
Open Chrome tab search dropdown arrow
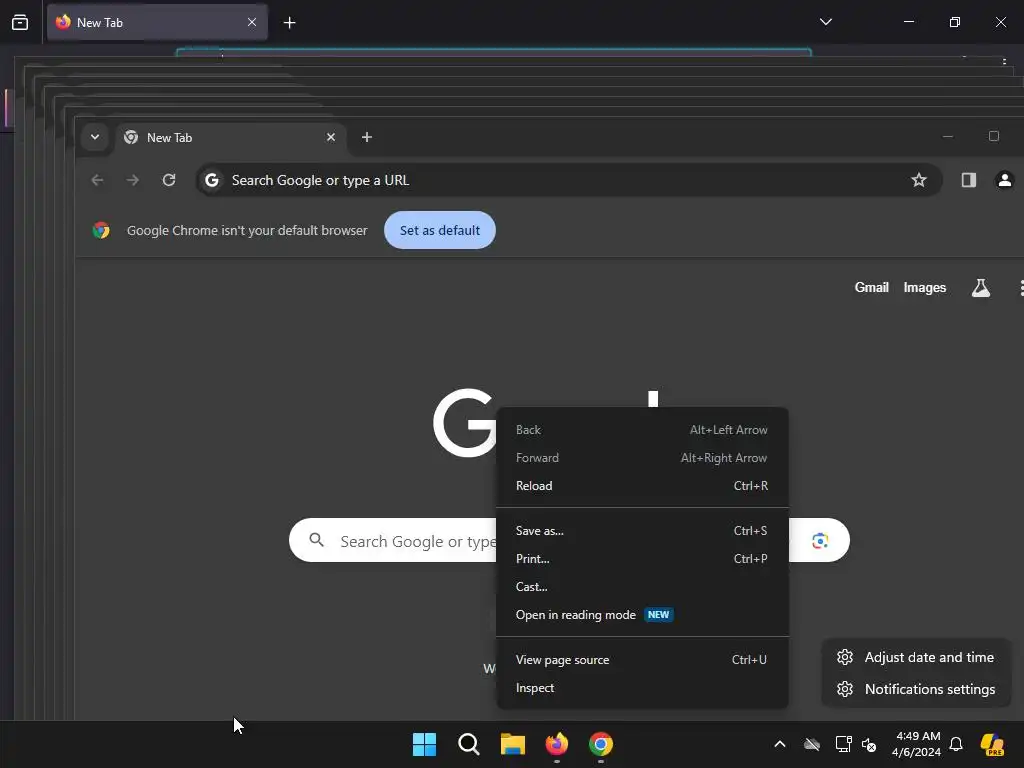[x=95, y=137]
